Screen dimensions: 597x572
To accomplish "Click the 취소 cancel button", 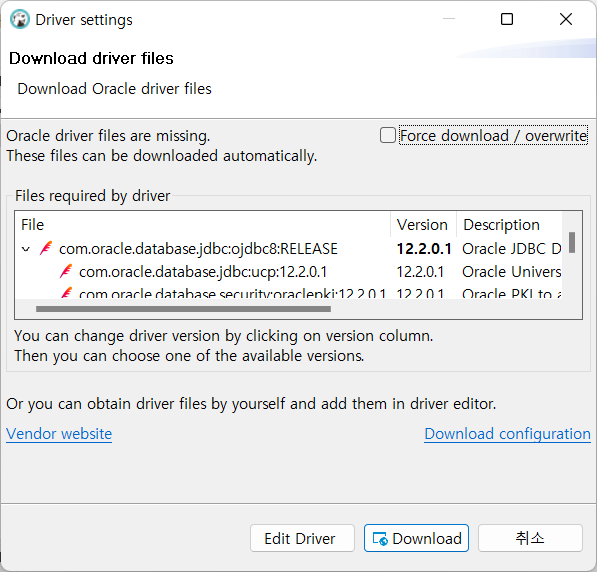I will point(530,538).
